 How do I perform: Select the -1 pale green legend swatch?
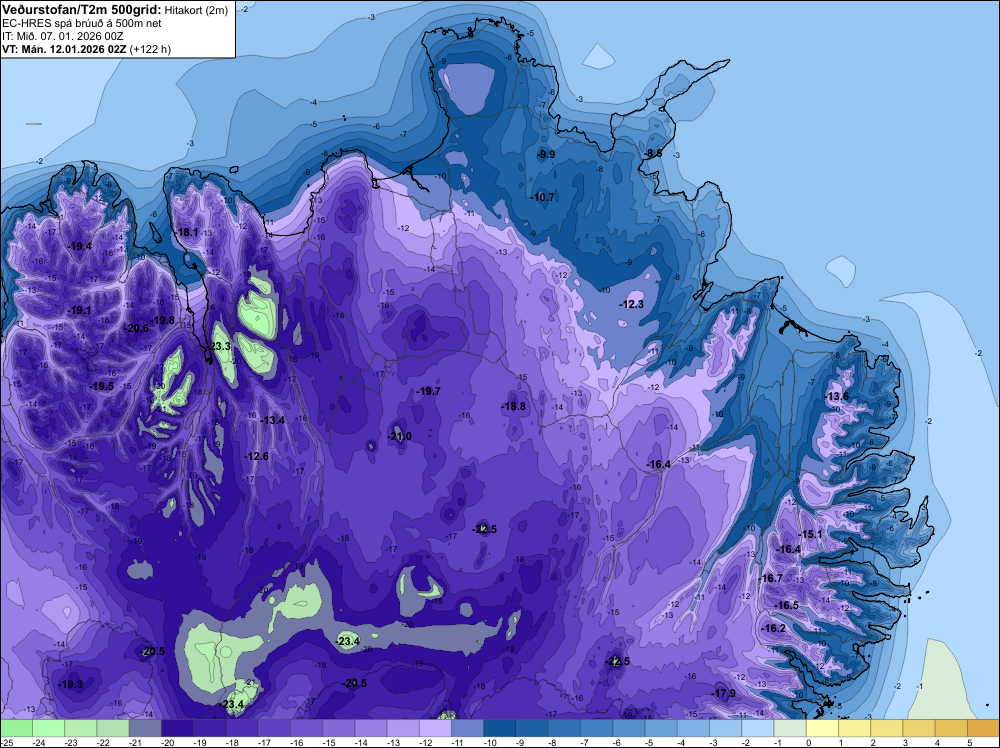point(790,728)
